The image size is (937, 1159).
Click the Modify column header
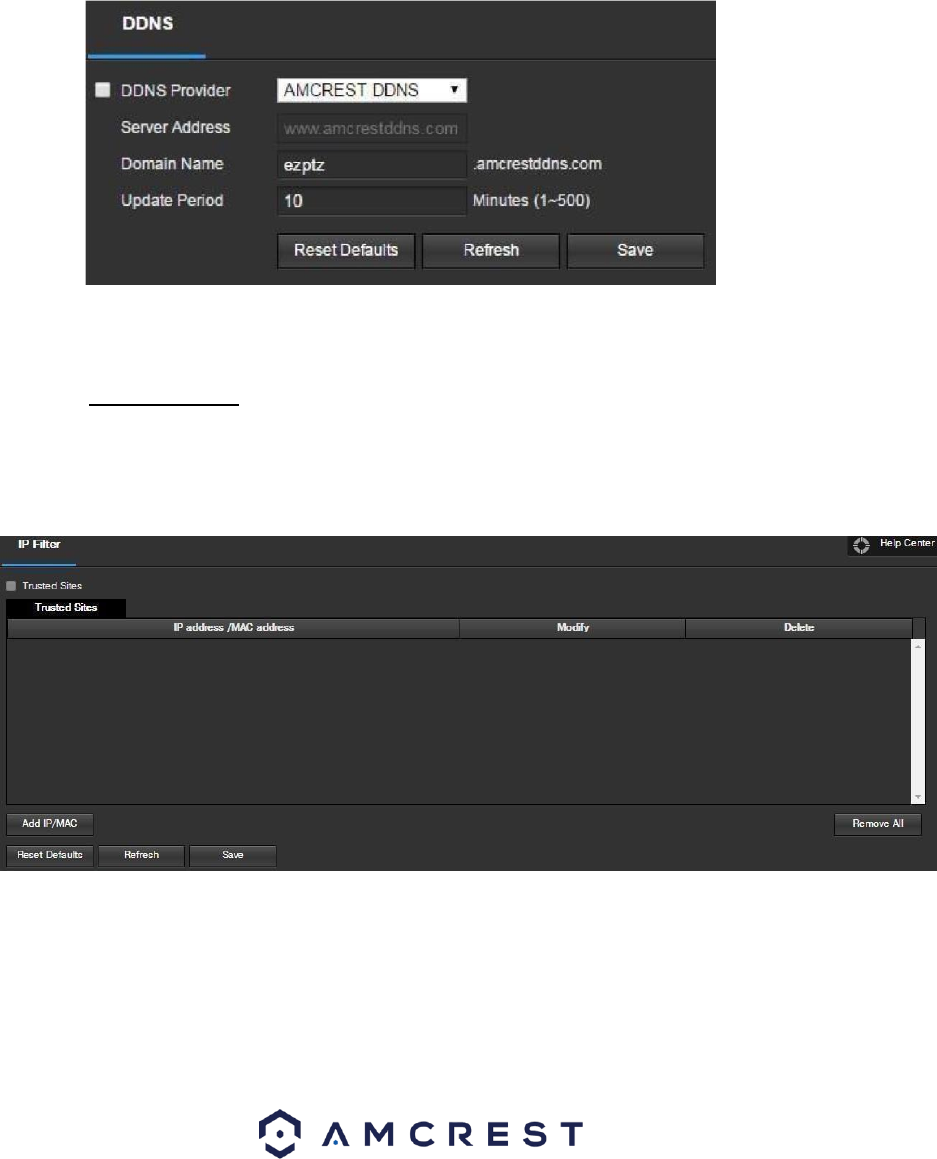coord(573,628)
